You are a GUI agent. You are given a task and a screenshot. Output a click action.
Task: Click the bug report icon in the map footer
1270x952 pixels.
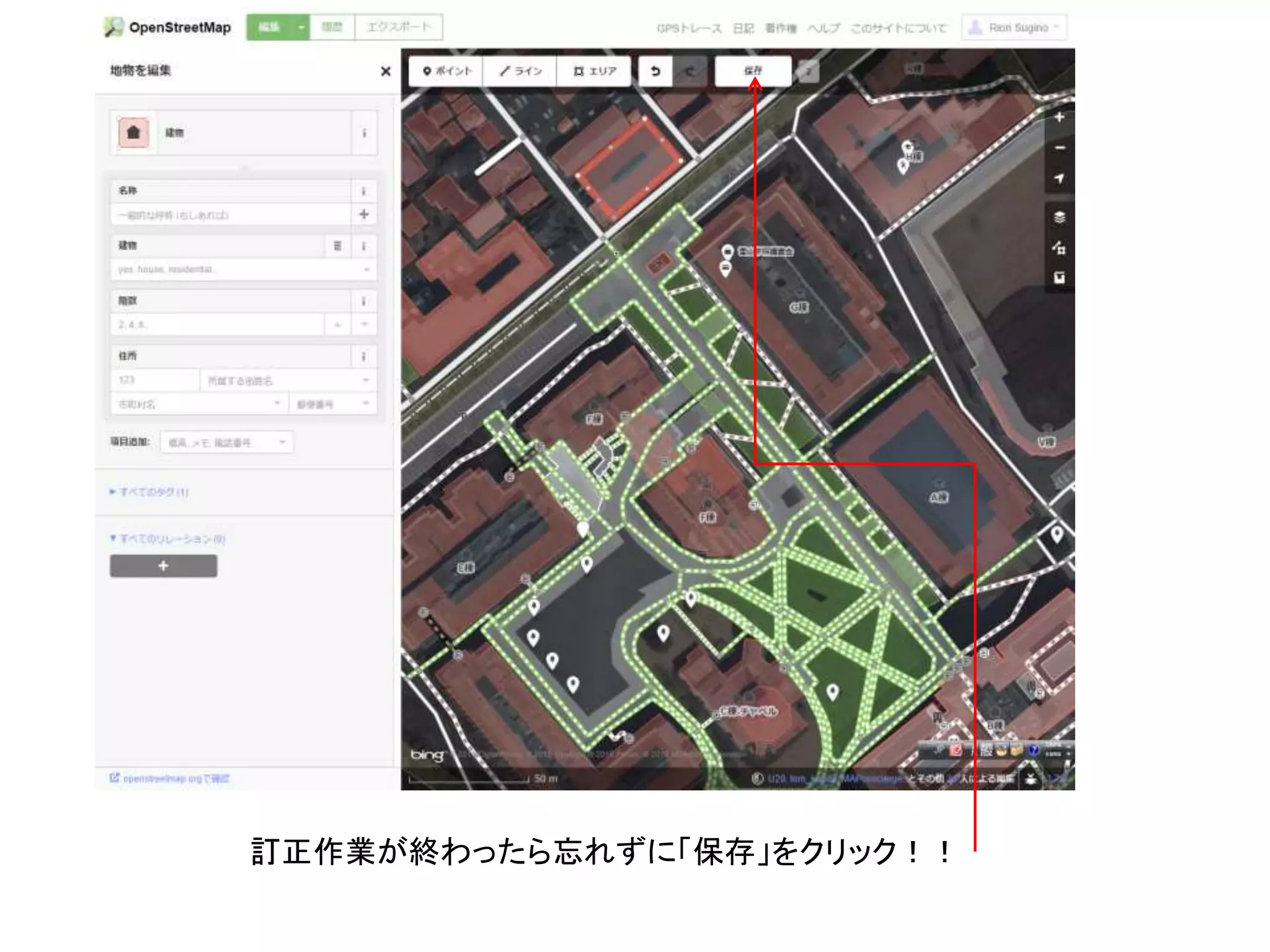coord(1030,779)
